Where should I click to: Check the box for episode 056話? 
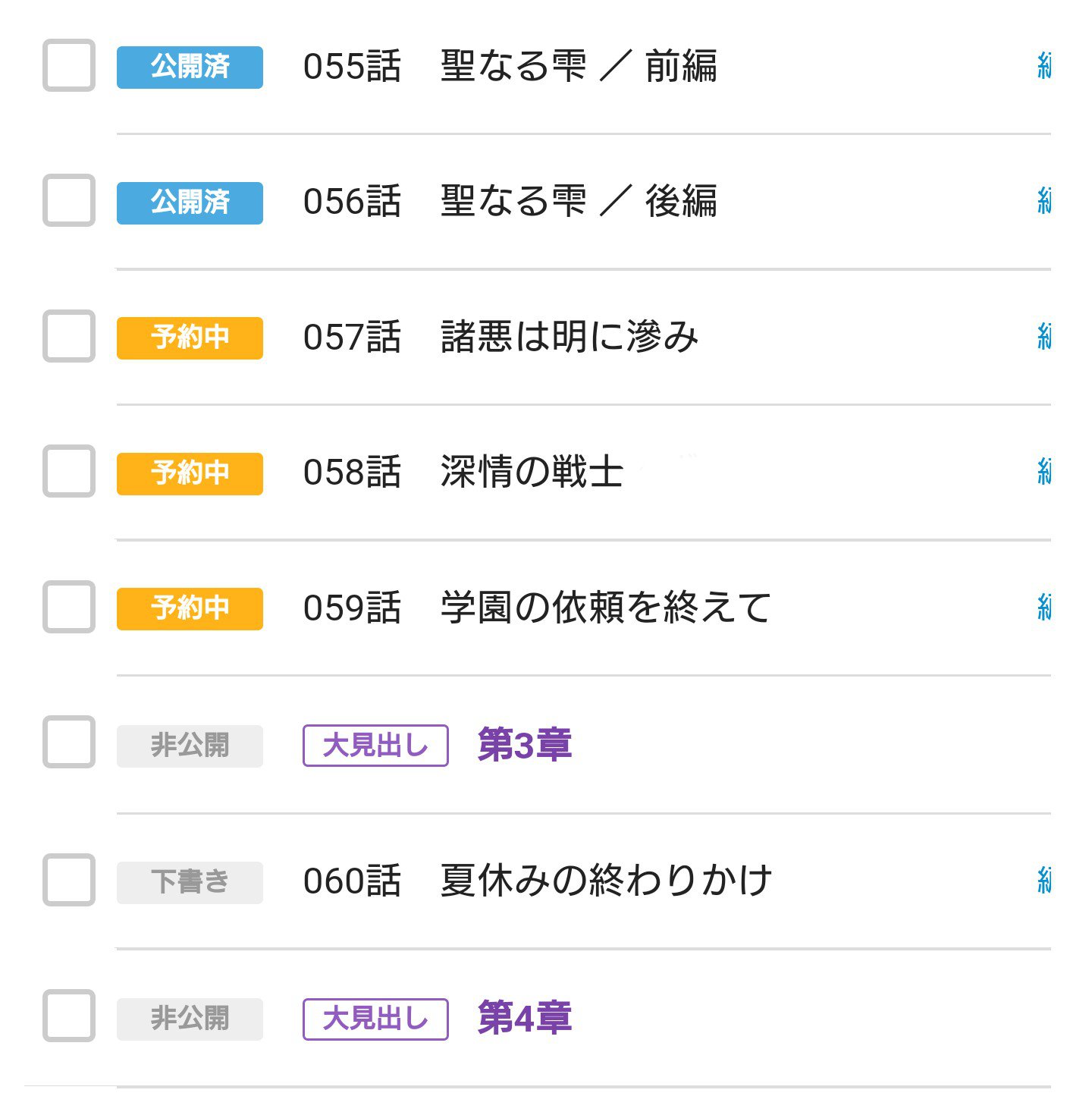[x=69, y=201]
